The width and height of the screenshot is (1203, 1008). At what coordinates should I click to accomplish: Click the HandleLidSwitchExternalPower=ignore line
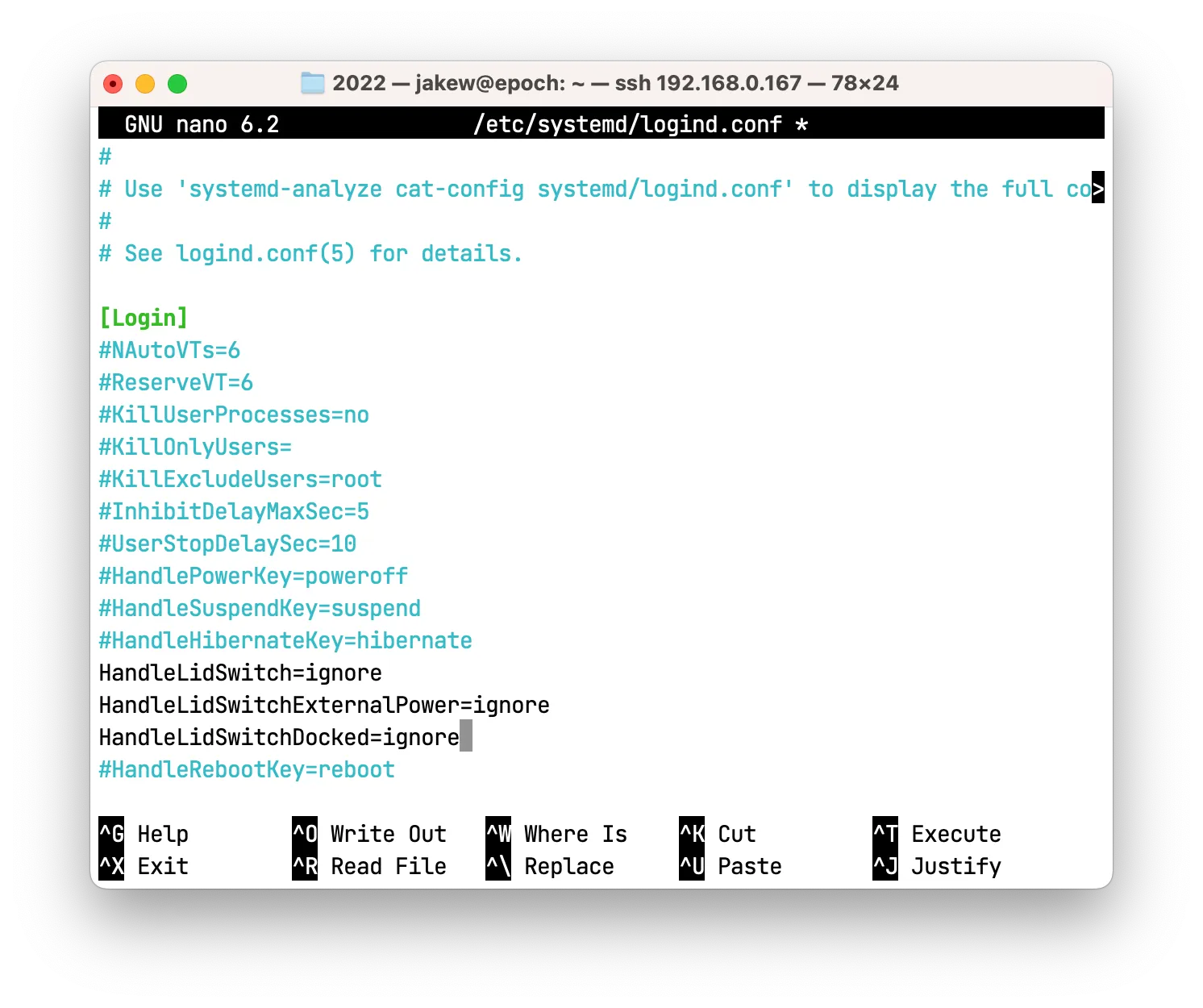click(324, 705)
